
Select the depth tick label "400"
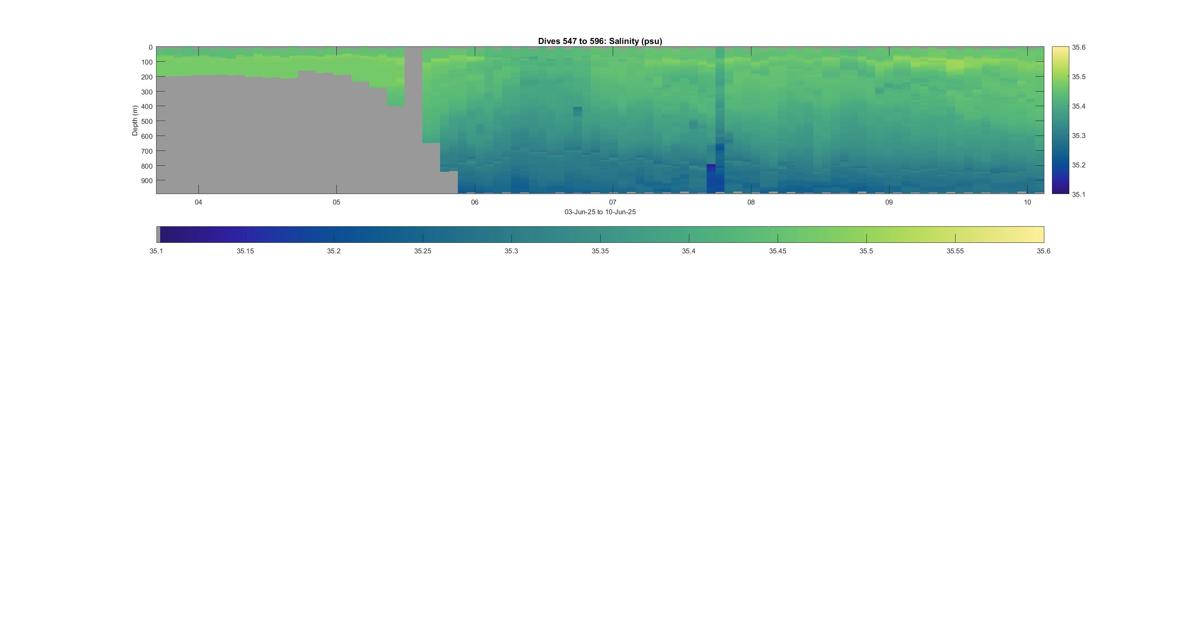click(147, 106)
